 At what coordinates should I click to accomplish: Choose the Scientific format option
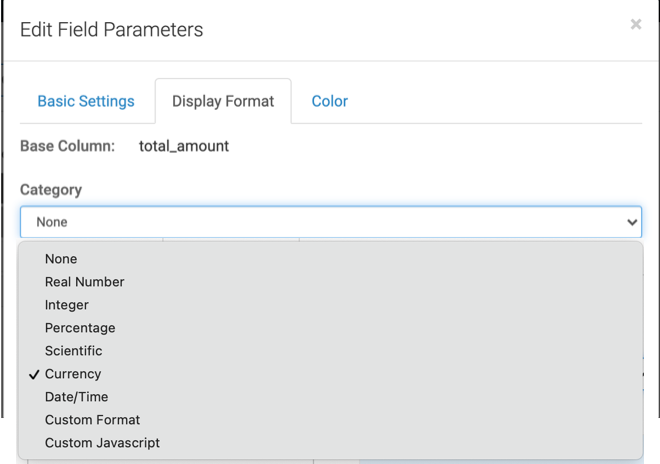[x=73, y=351]
